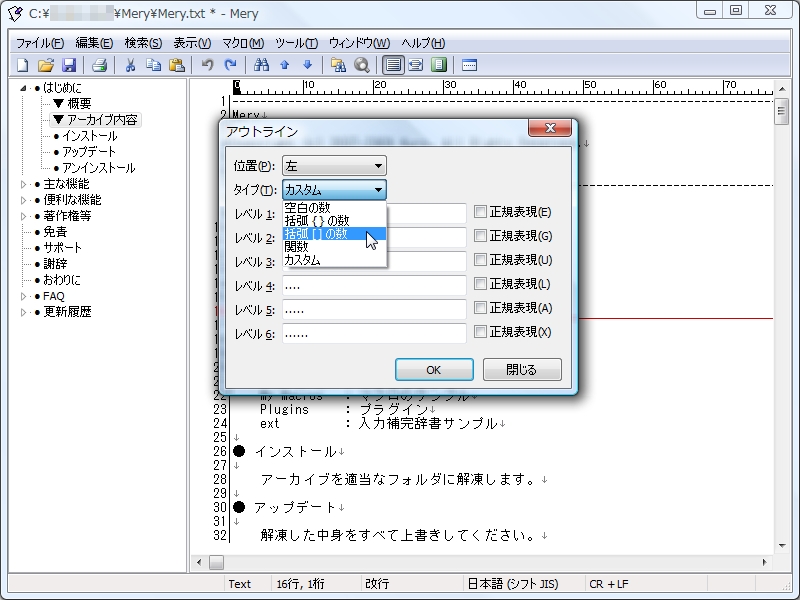Image resolution: width=800 pixels, height=600 pixels.
Task: Open the 検索(S) menu
Action: 143,43
